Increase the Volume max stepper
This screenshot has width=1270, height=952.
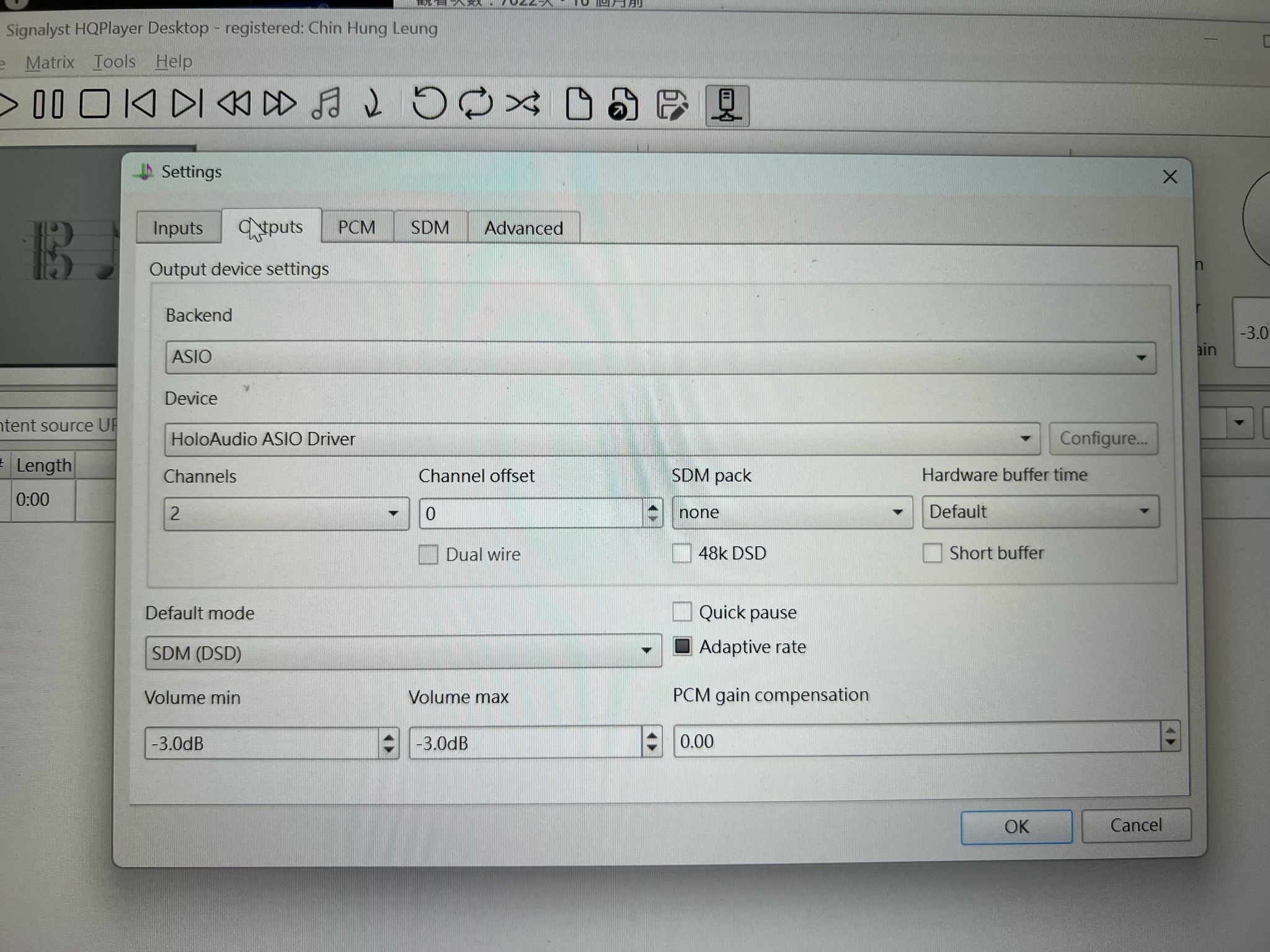651,736
